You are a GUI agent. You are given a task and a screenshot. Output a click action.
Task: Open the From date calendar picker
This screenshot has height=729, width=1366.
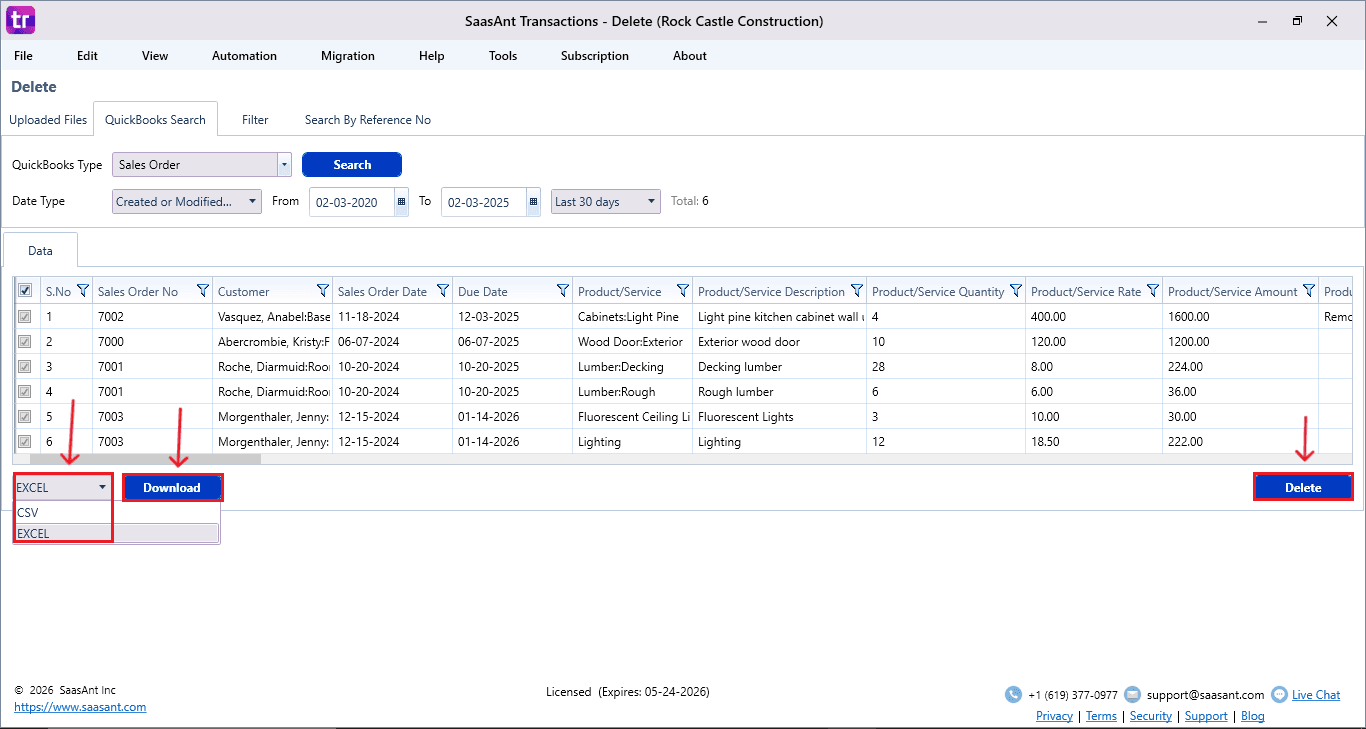coord(401,202)
